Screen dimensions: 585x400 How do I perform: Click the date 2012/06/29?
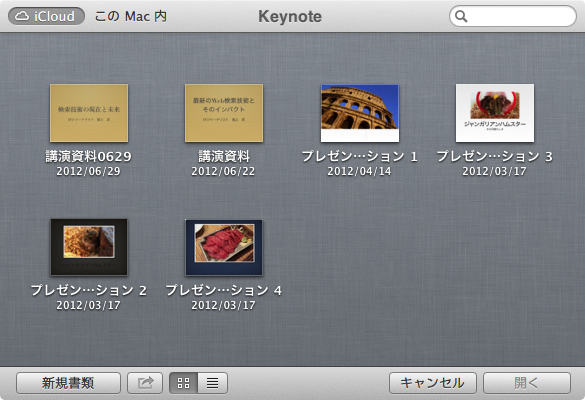point(88,171)
